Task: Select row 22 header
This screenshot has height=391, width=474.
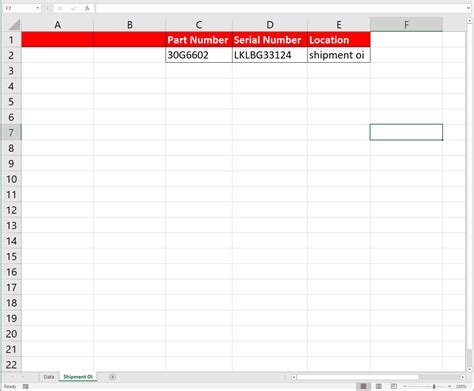Action: pos(11,365)
